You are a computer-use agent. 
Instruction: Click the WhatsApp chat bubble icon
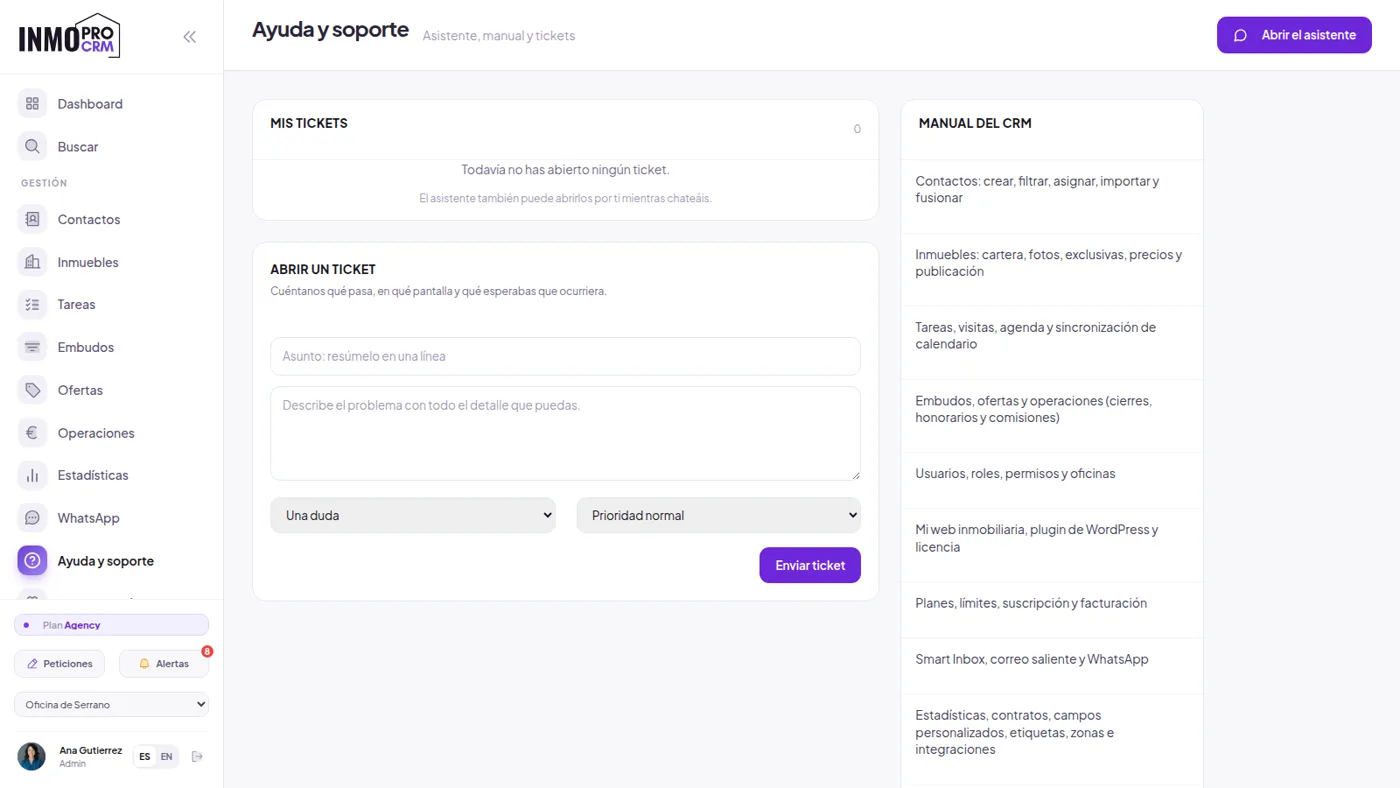click(32, 518)
